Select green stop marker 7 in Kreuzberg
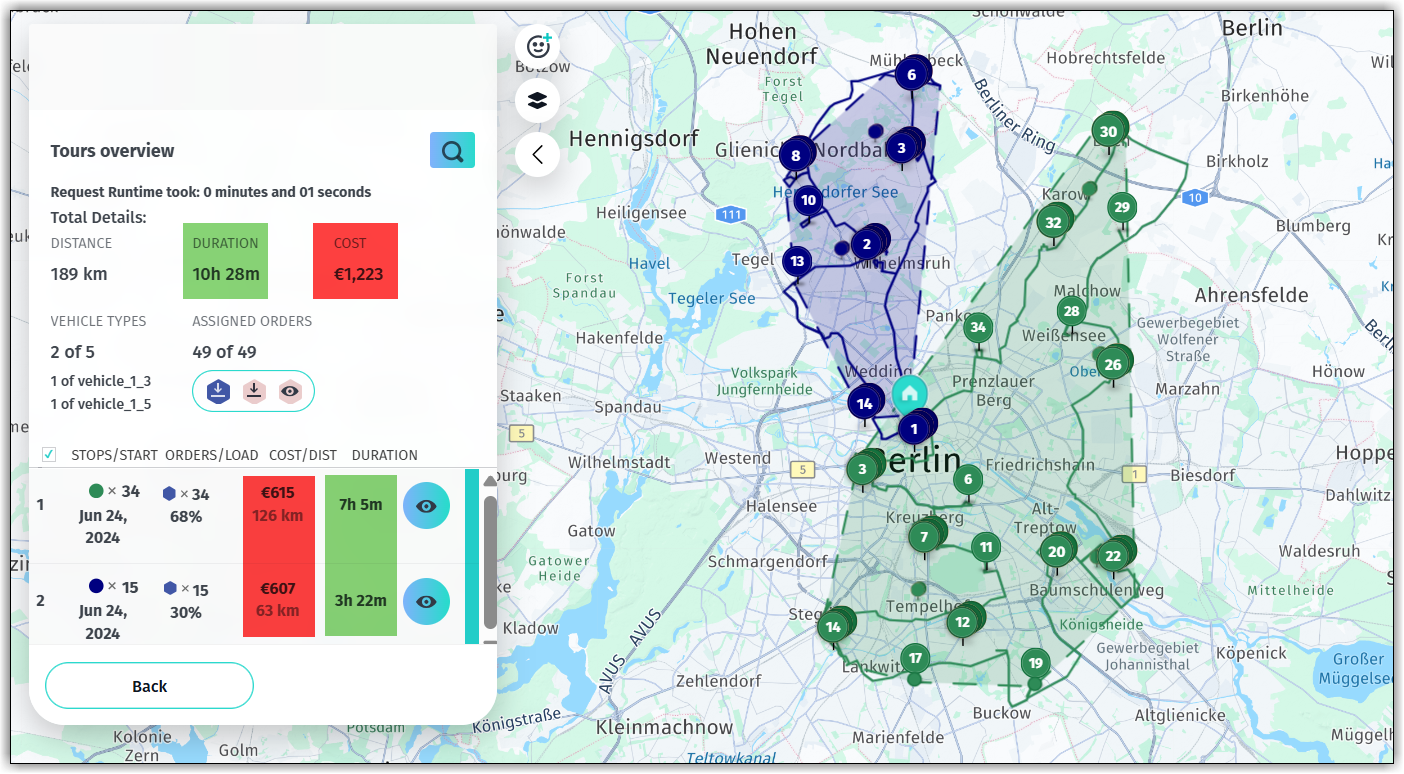1404x774 pixels. 924,537
